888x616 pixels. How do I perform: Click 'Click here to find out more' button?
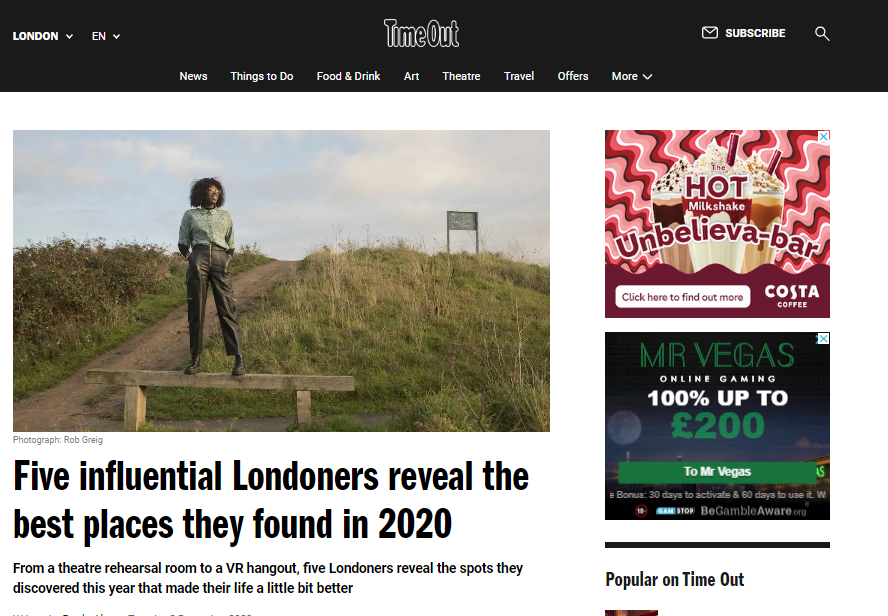(682, 297)
